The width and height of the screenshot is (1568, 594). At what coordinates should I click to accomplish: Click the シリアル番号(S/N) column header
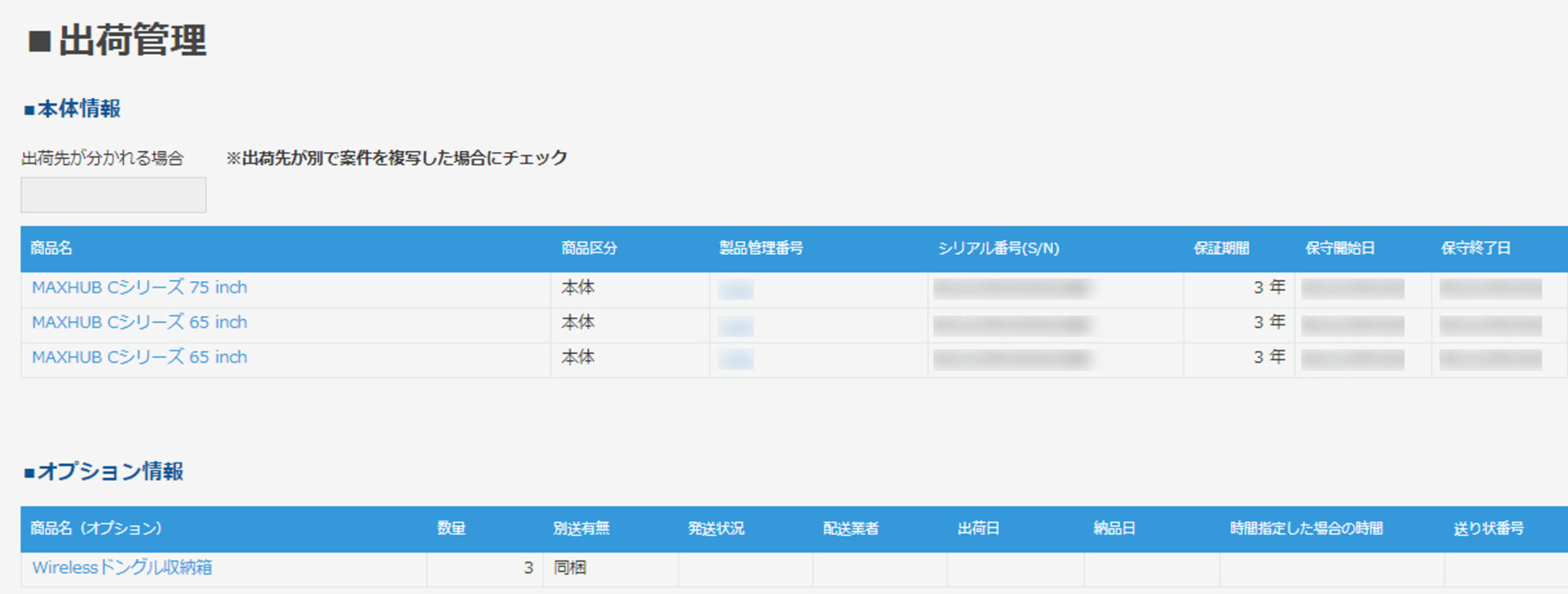click(998, 248)
